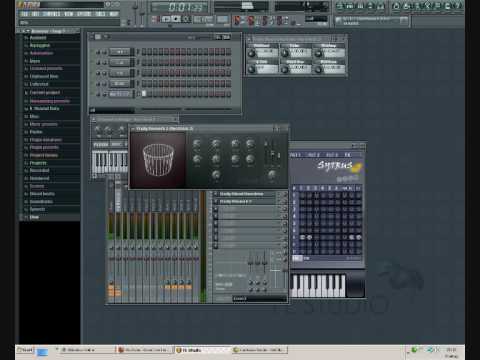The height and width of the screenshot is (360, 480).
Task: Expand the Misc folder in browser
Action: tap(34, 116)
